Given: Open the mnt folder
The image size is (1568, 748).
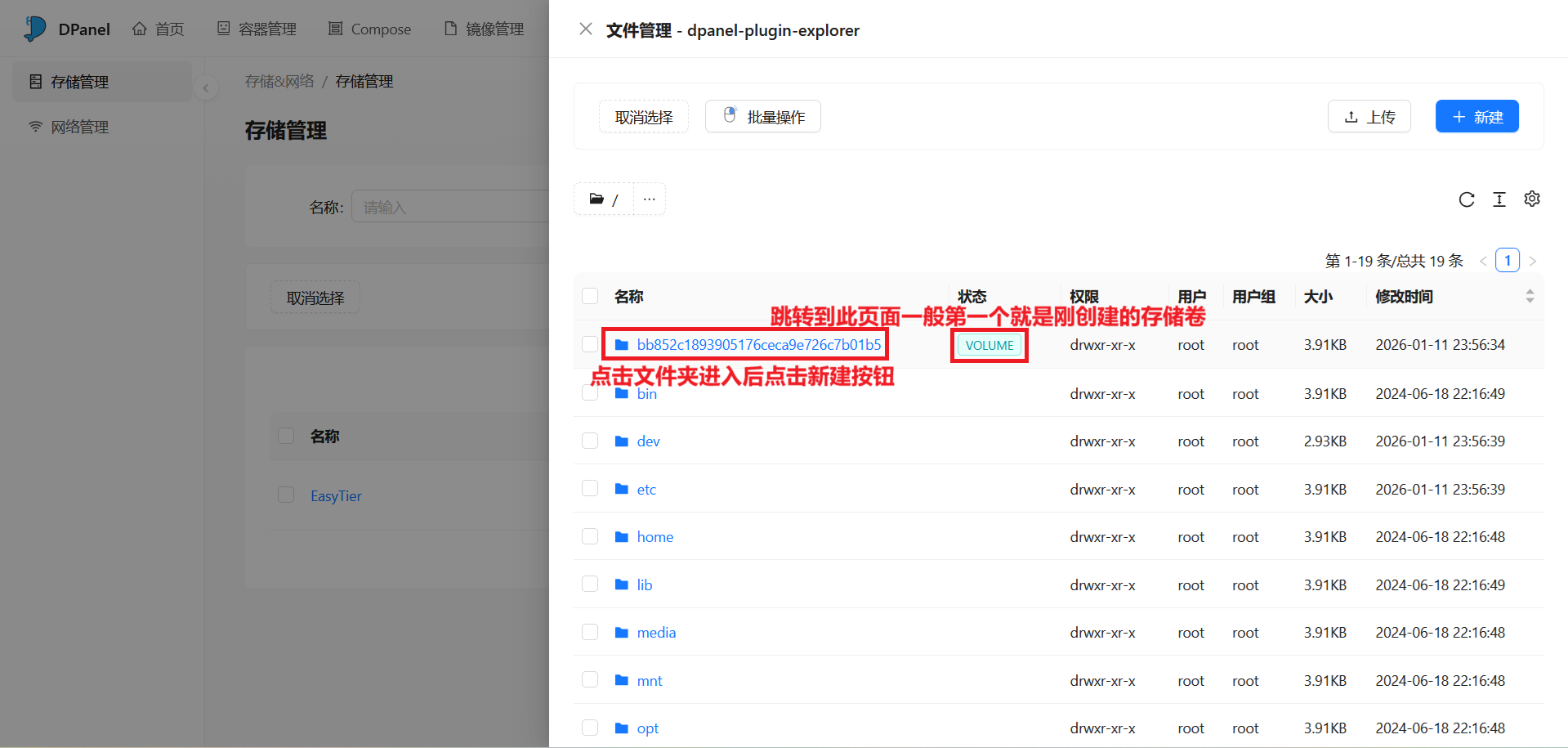Looking at the screenshot, I should [650, 681].
